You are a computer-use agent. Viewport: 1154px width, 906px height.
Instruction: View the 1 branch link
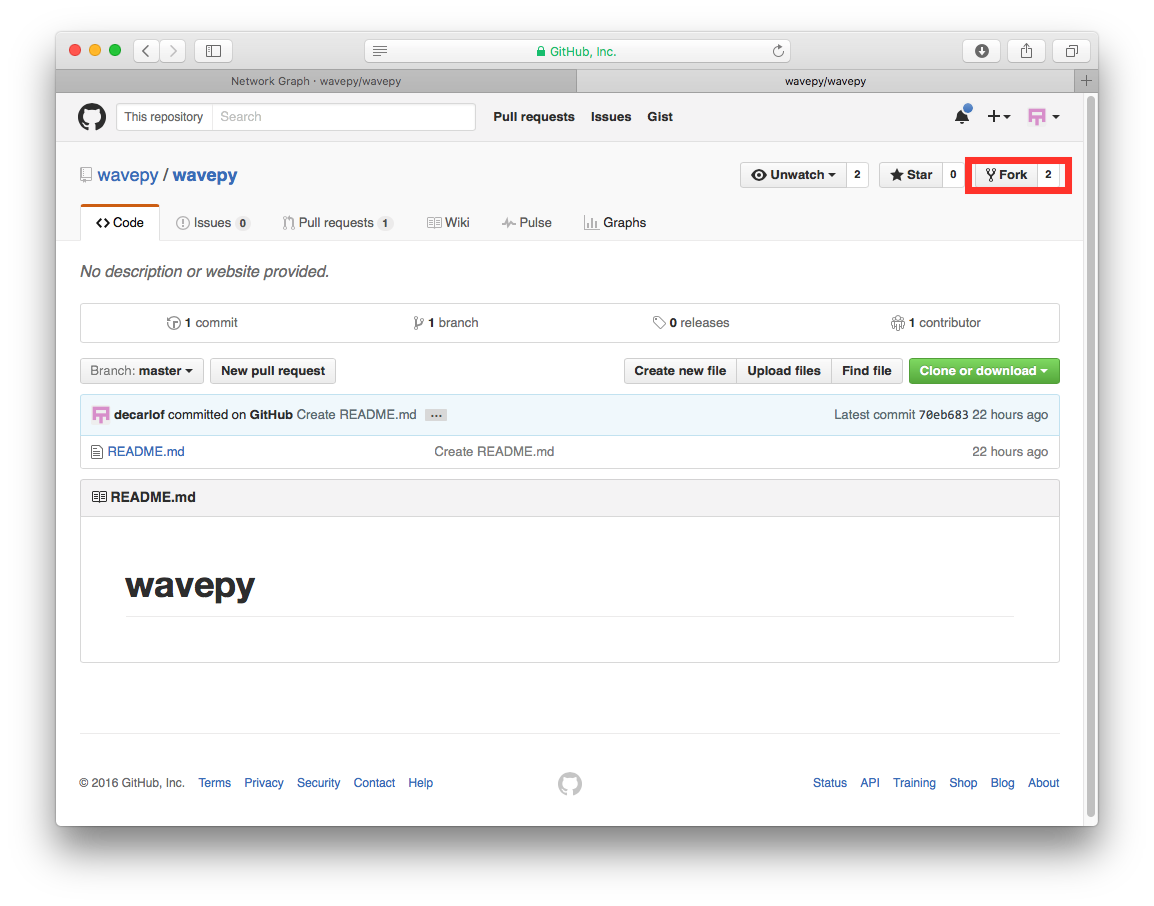click(x=446, y=322)
